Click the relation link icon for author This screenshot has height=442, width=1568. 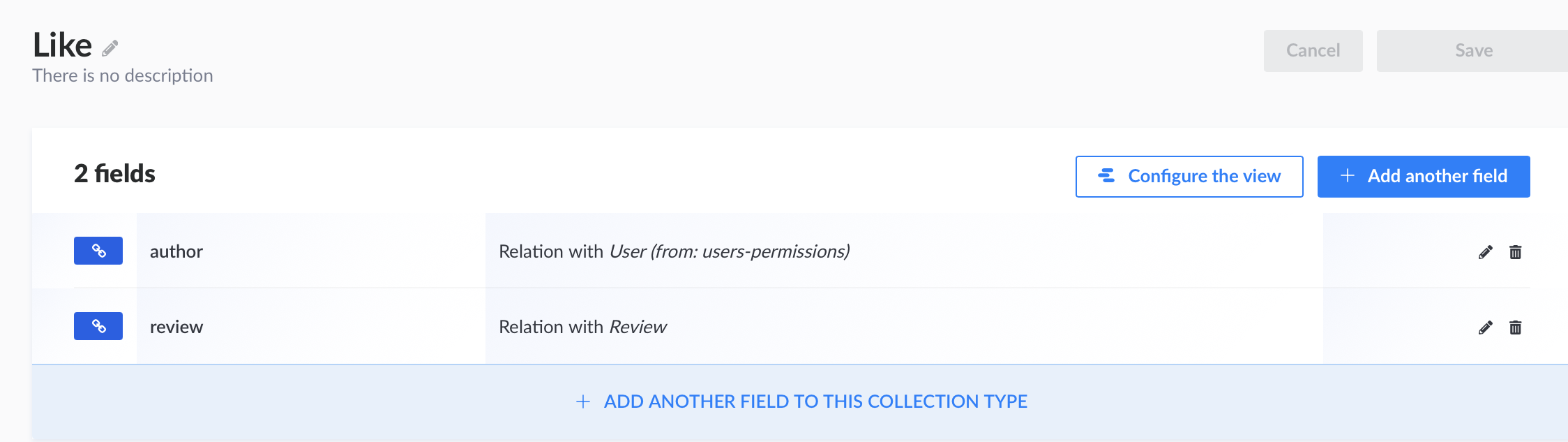coord(98,251)
